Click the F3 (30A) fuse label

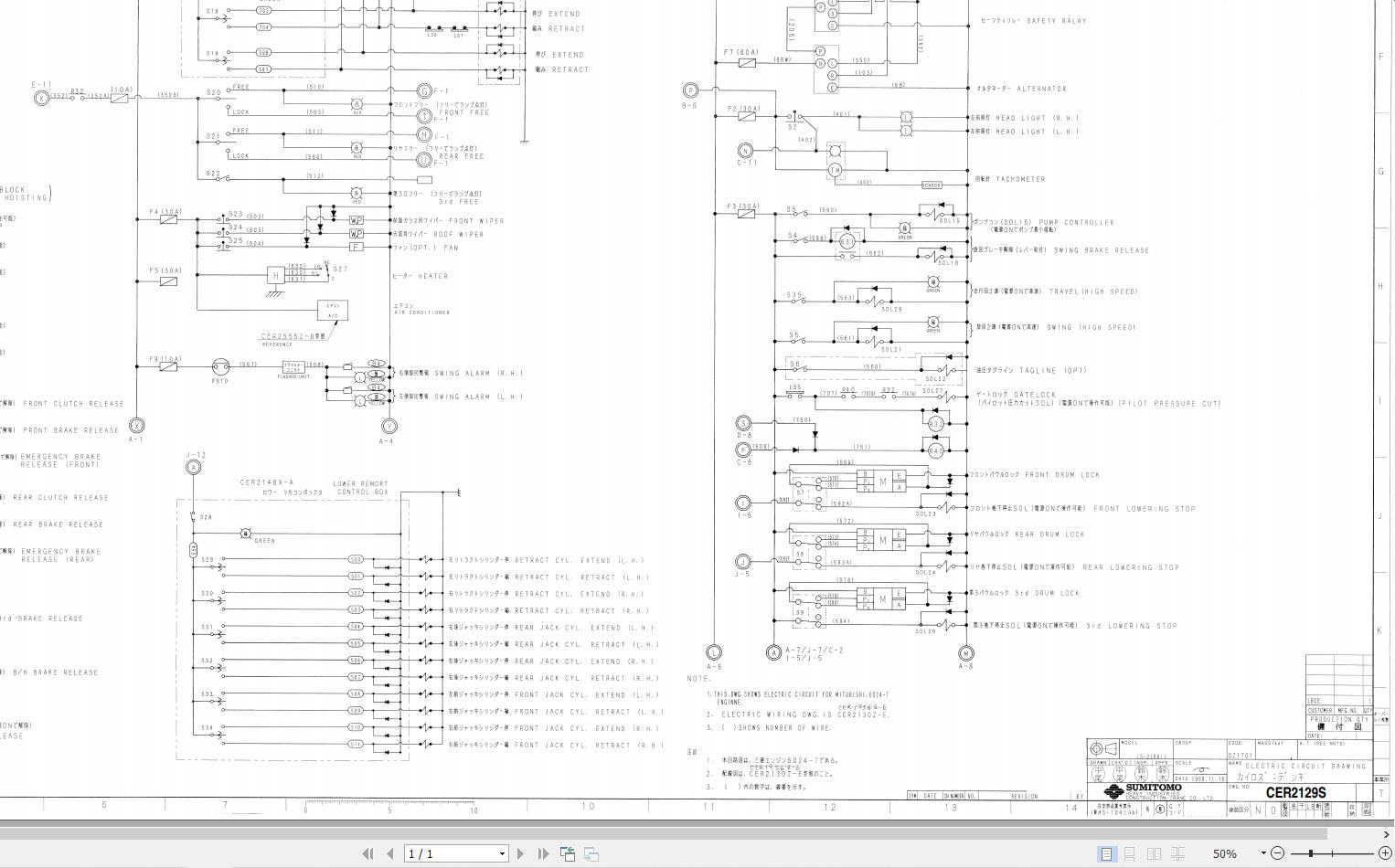tap(744, 206)
